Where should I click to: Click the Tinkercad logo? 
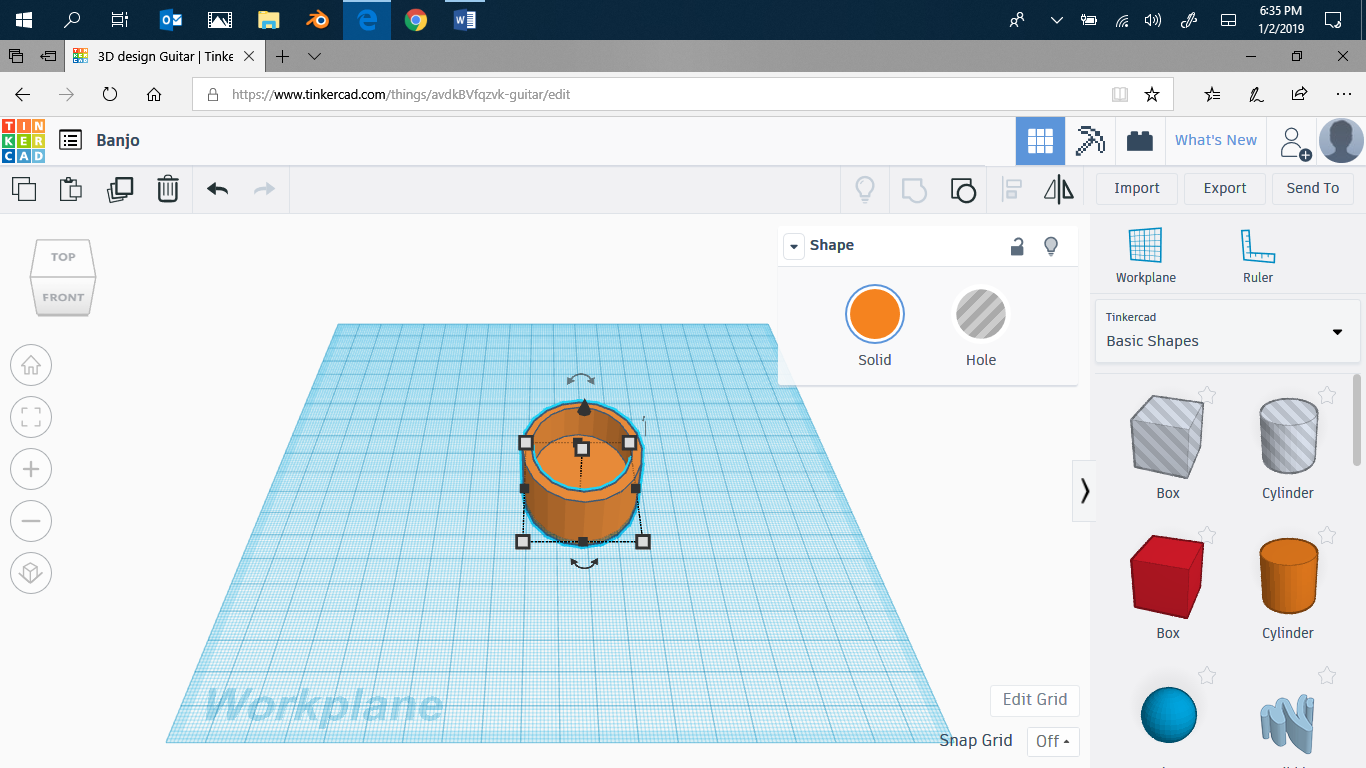tap(23, 141)
